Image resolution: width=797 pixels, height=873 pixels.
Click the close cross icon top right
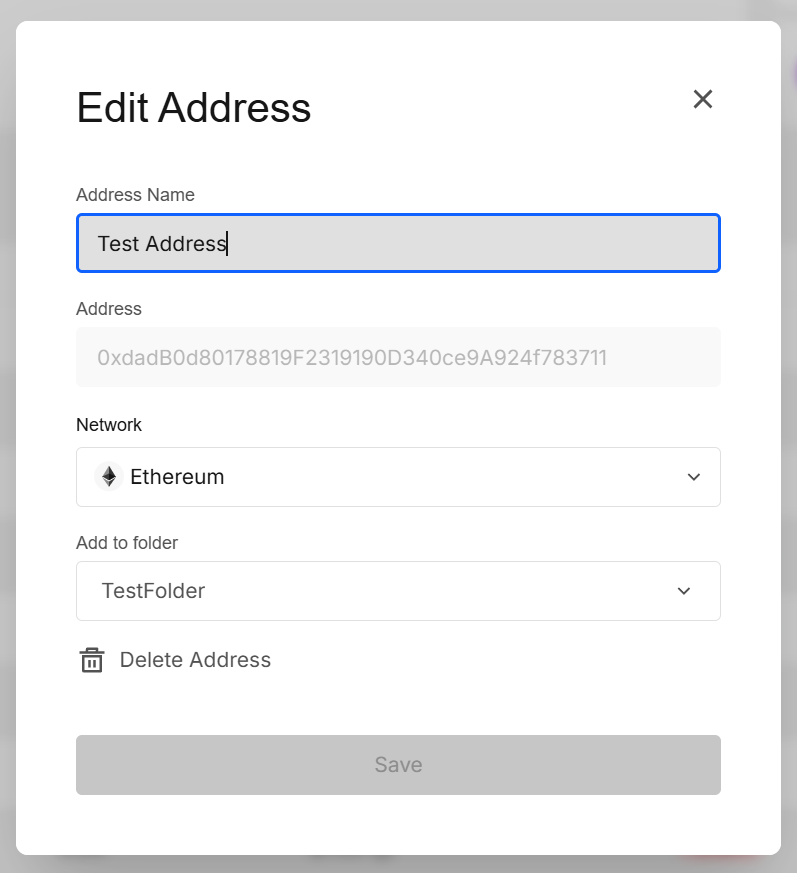702,99
